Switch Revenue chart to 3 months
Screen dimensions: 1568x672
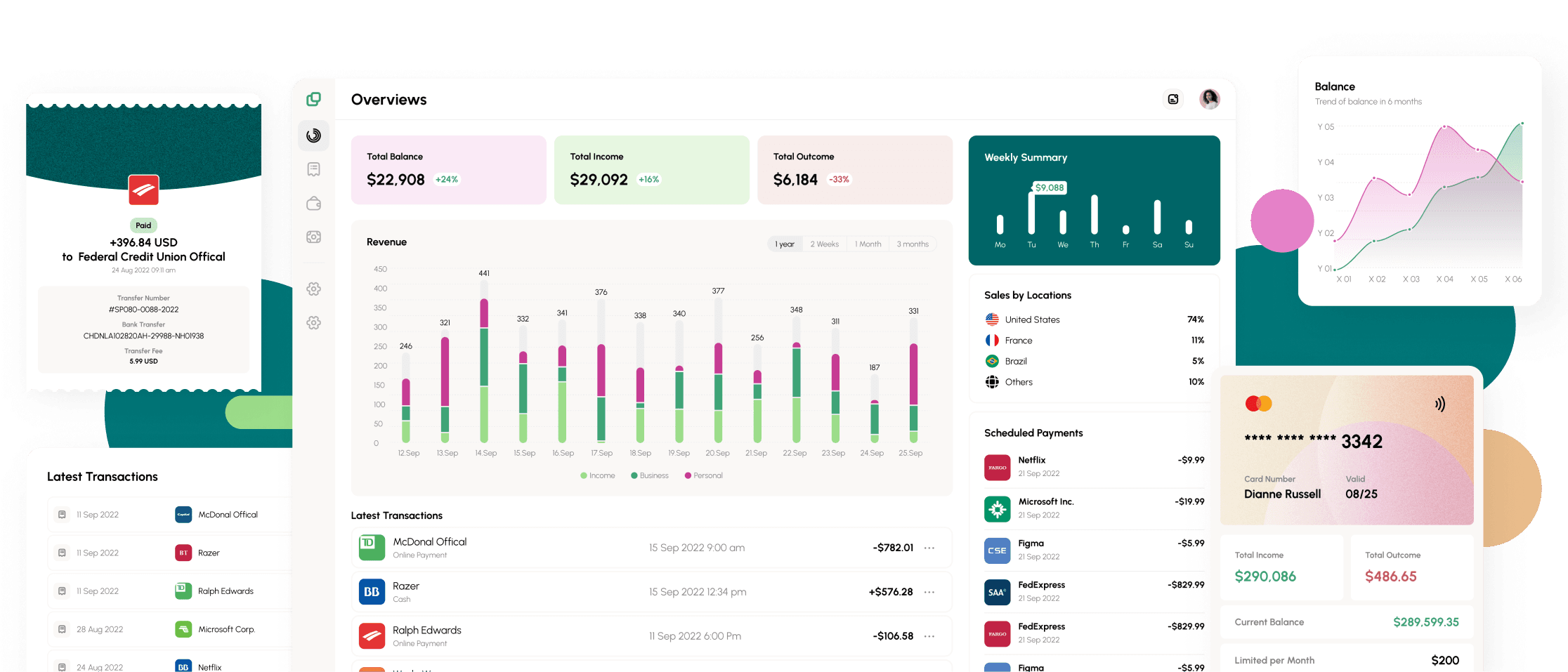[x=912, y=244]
